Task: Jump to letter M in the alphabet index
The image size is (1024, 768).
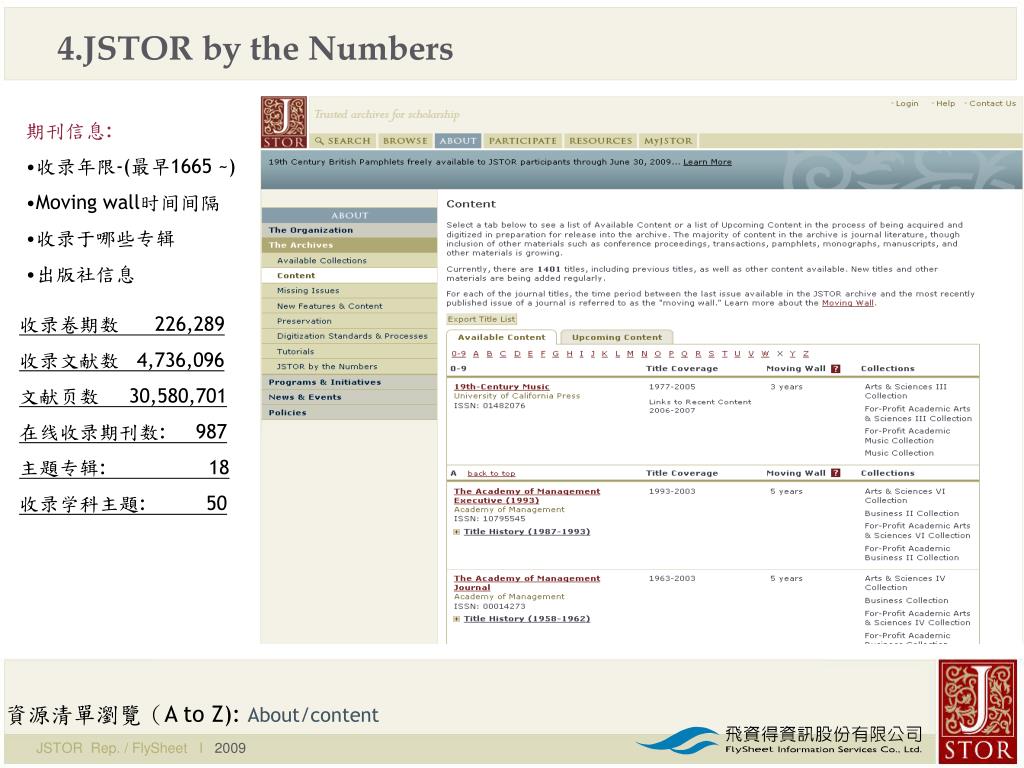Action: 630,354
